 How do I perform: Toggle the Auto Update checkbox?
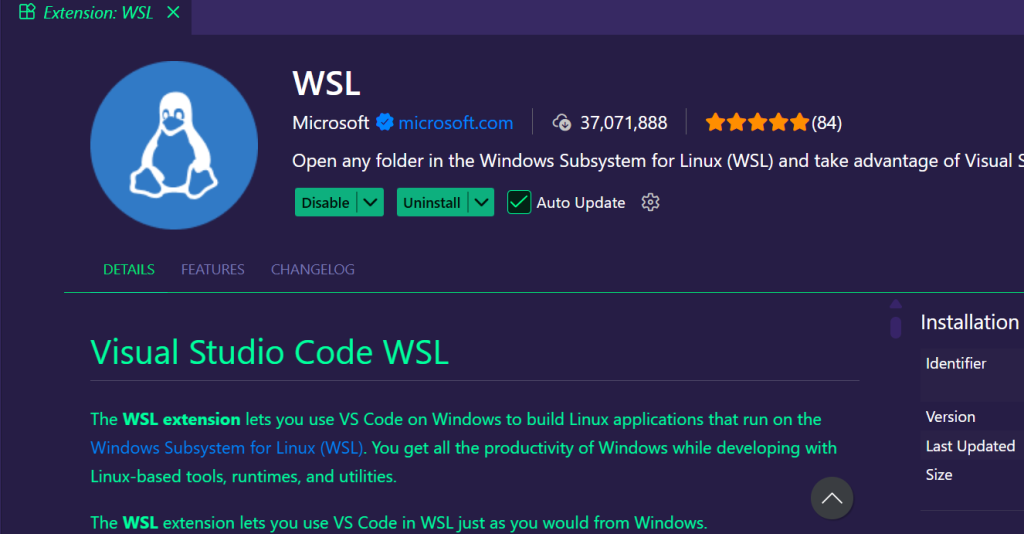(x=518, y=203)
